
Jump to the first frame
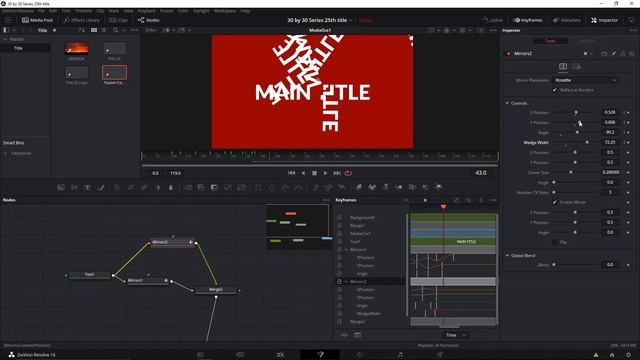291,173
